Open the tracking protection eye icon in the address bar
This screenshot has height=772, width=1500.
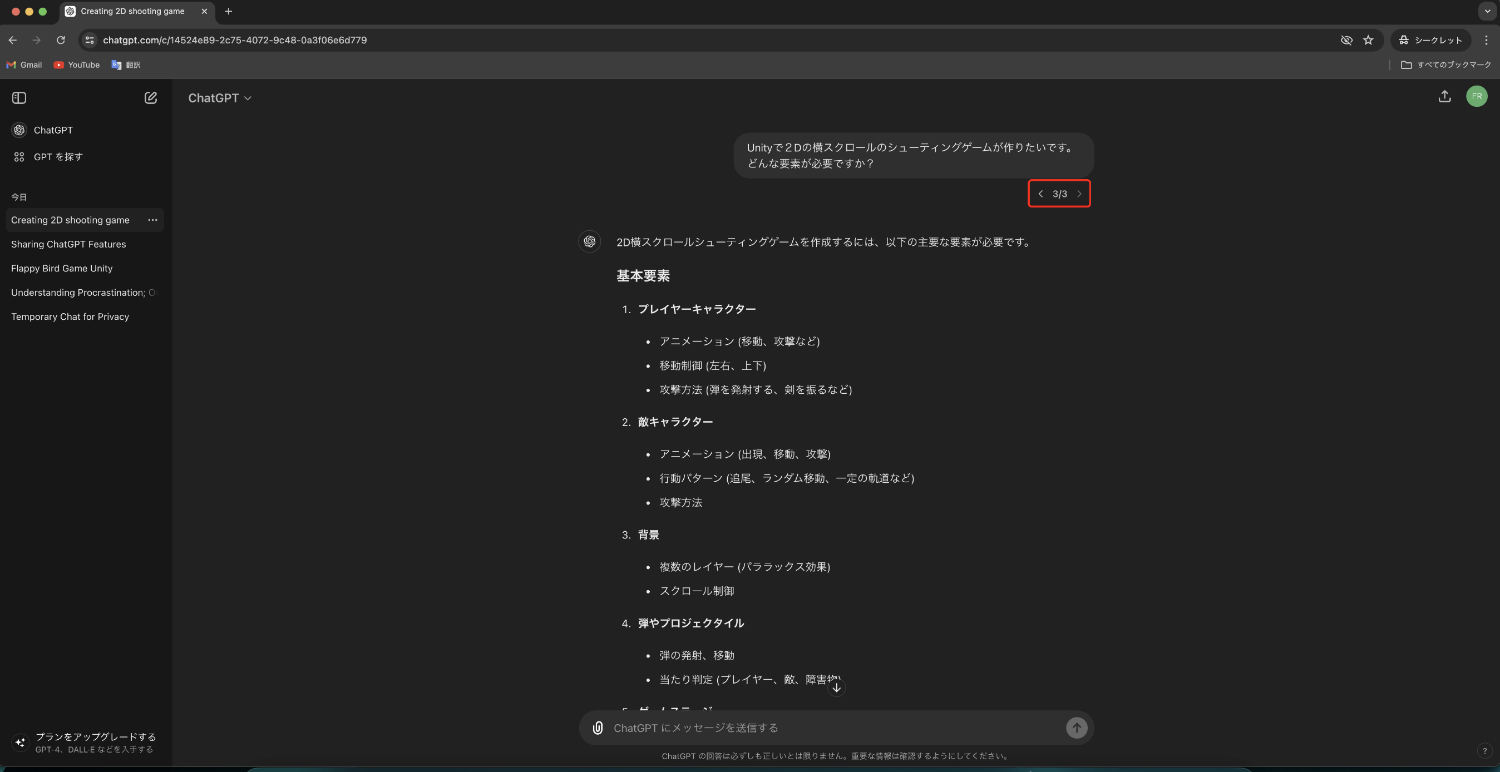click(x=1346, y=40)
